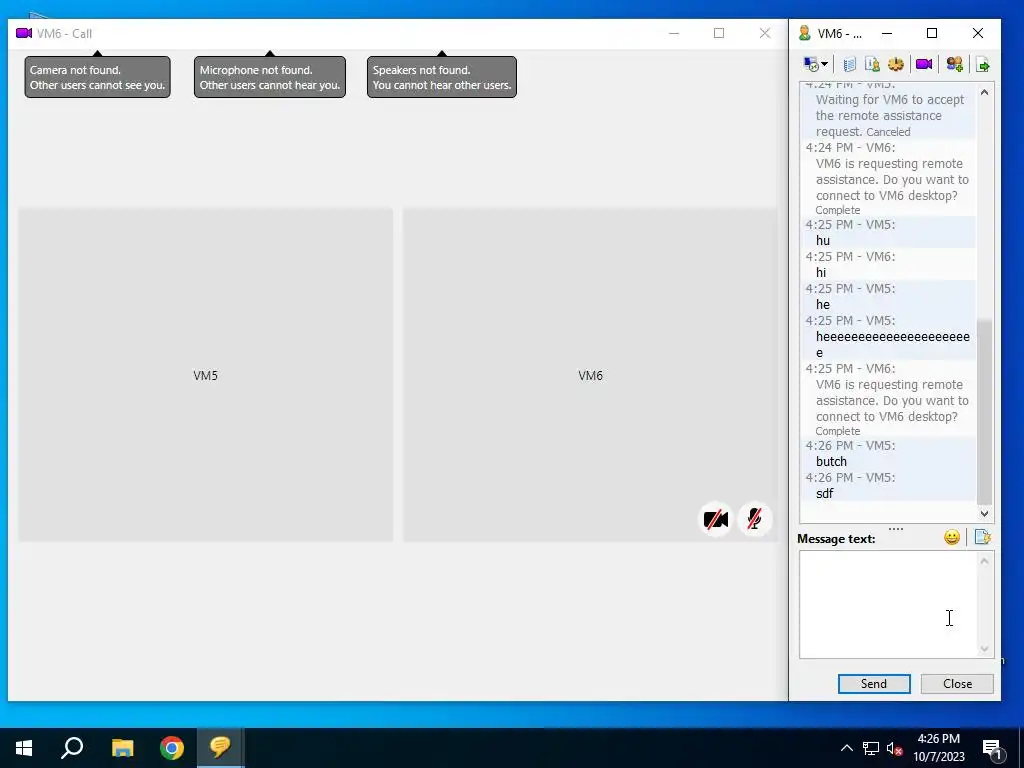Click the 'hu' message from VM5
The image size is (1024, 768).
coord(823,241)
